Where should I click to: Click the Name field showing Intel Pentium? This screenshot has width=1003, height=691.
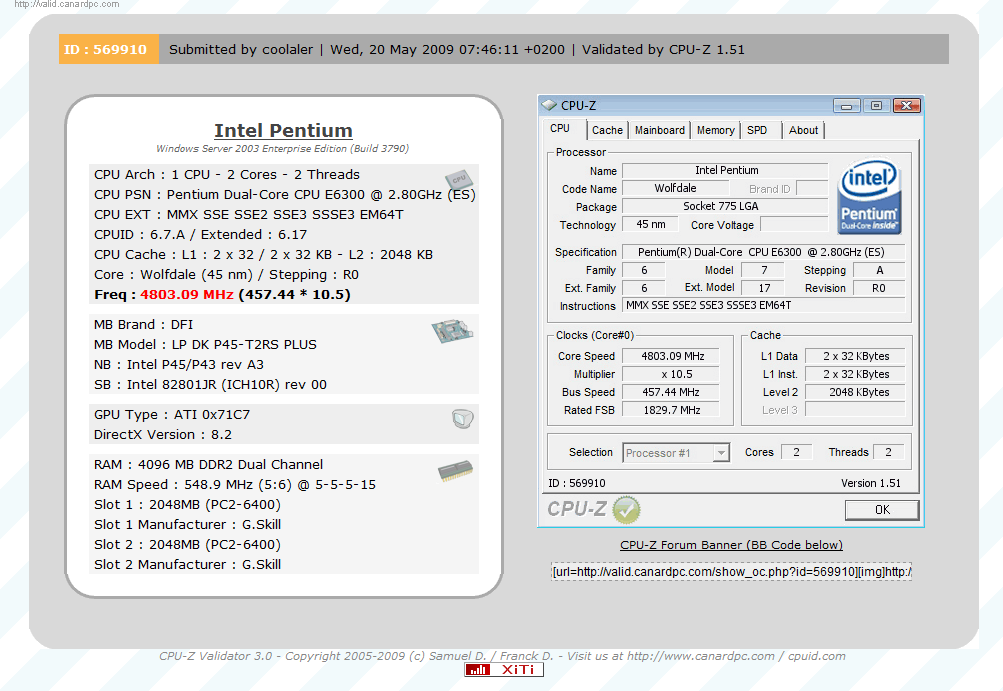(725, 170)
